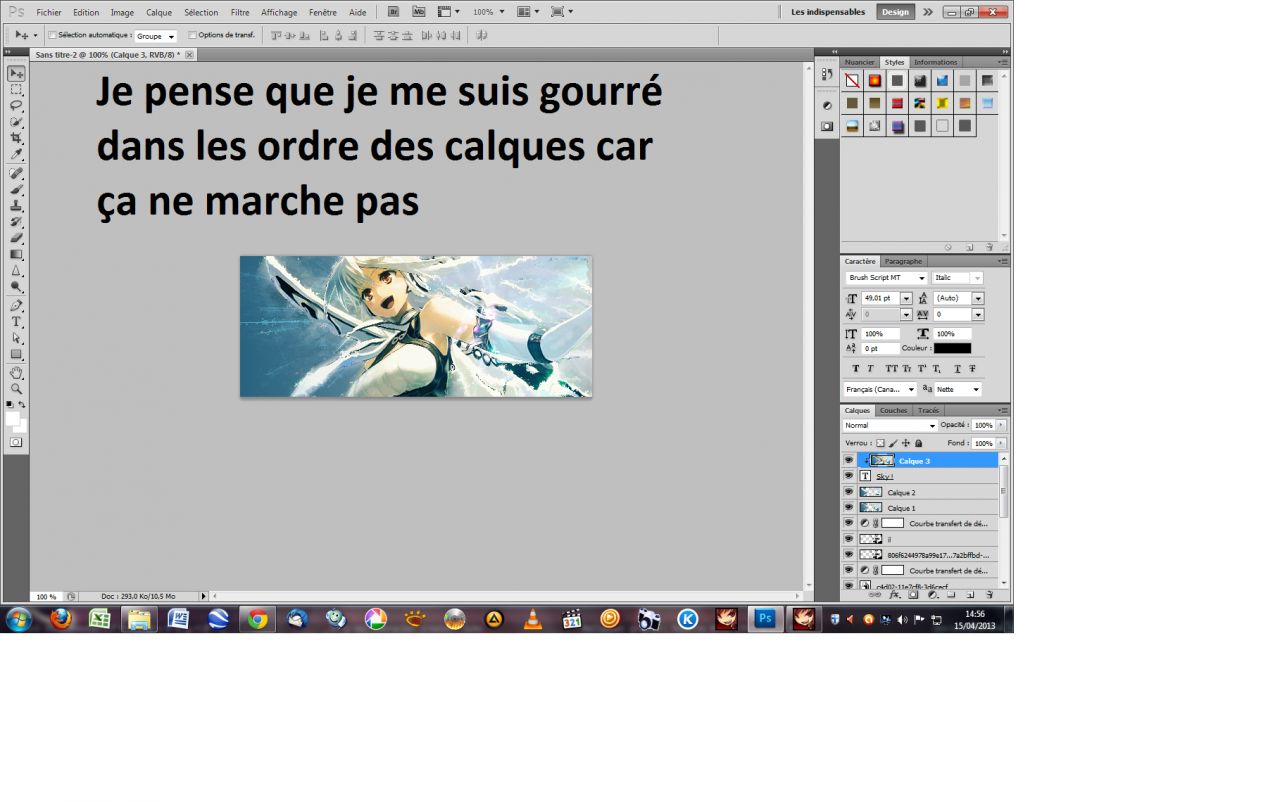Click the foreground color swatch

13,418
